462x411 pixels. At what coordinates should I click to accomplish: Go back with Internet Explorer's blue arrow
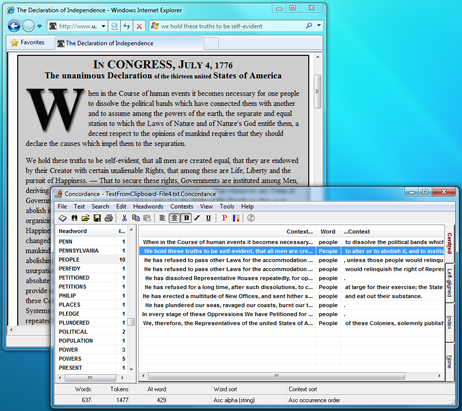(14, 26)
